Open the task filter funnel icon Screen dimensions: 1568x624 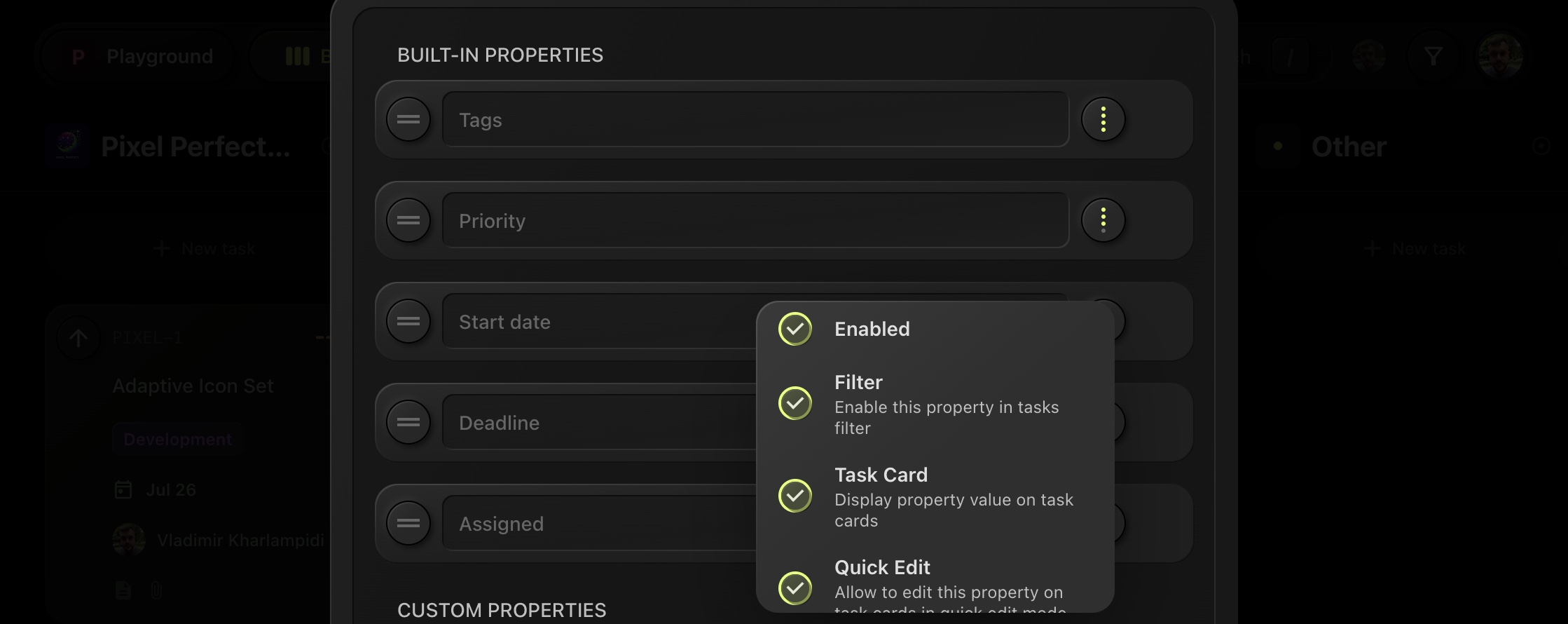[1433, 56]
